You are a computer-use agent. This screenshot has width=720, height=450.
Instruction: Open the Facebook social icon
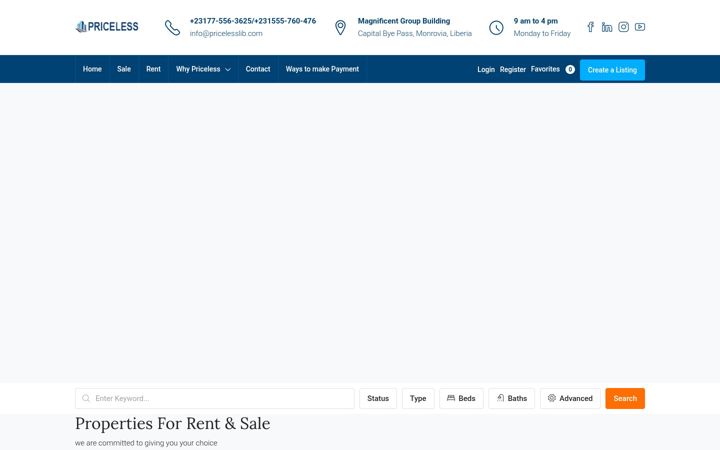pyautogui.click(x=591, y=27)
